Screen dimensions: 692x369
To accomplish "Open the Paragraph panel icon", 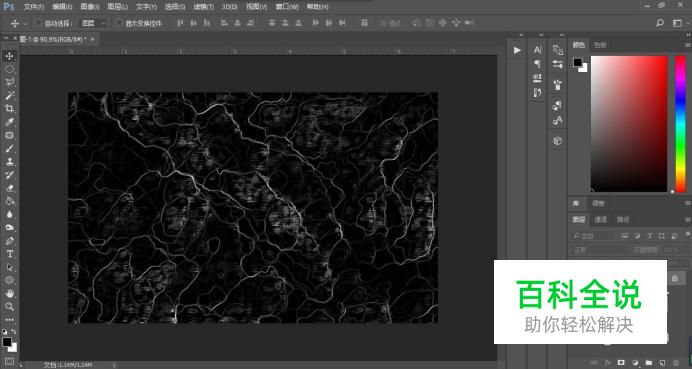I will coord(537,64).
